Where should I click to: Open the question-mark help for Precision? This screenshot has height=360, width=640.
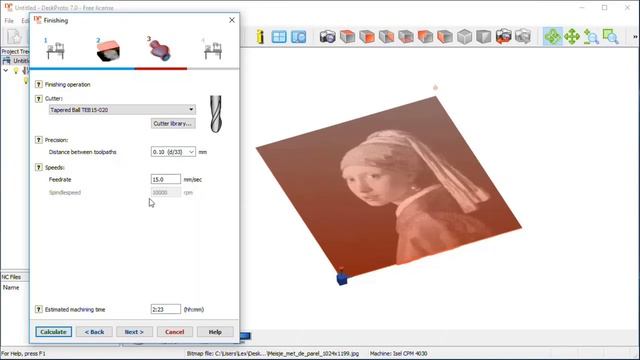pyautogui.click(x=38, y=140)
